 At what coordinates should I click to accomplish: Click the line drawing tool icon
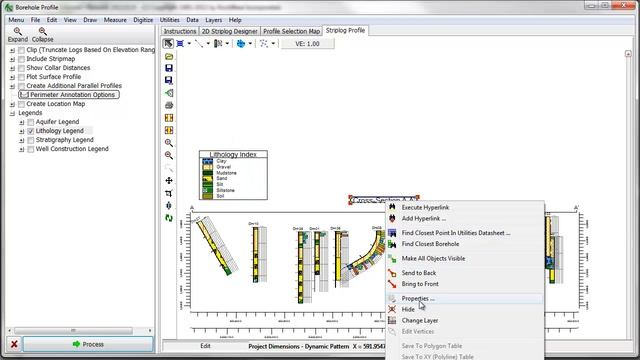(x=199, y=43)
